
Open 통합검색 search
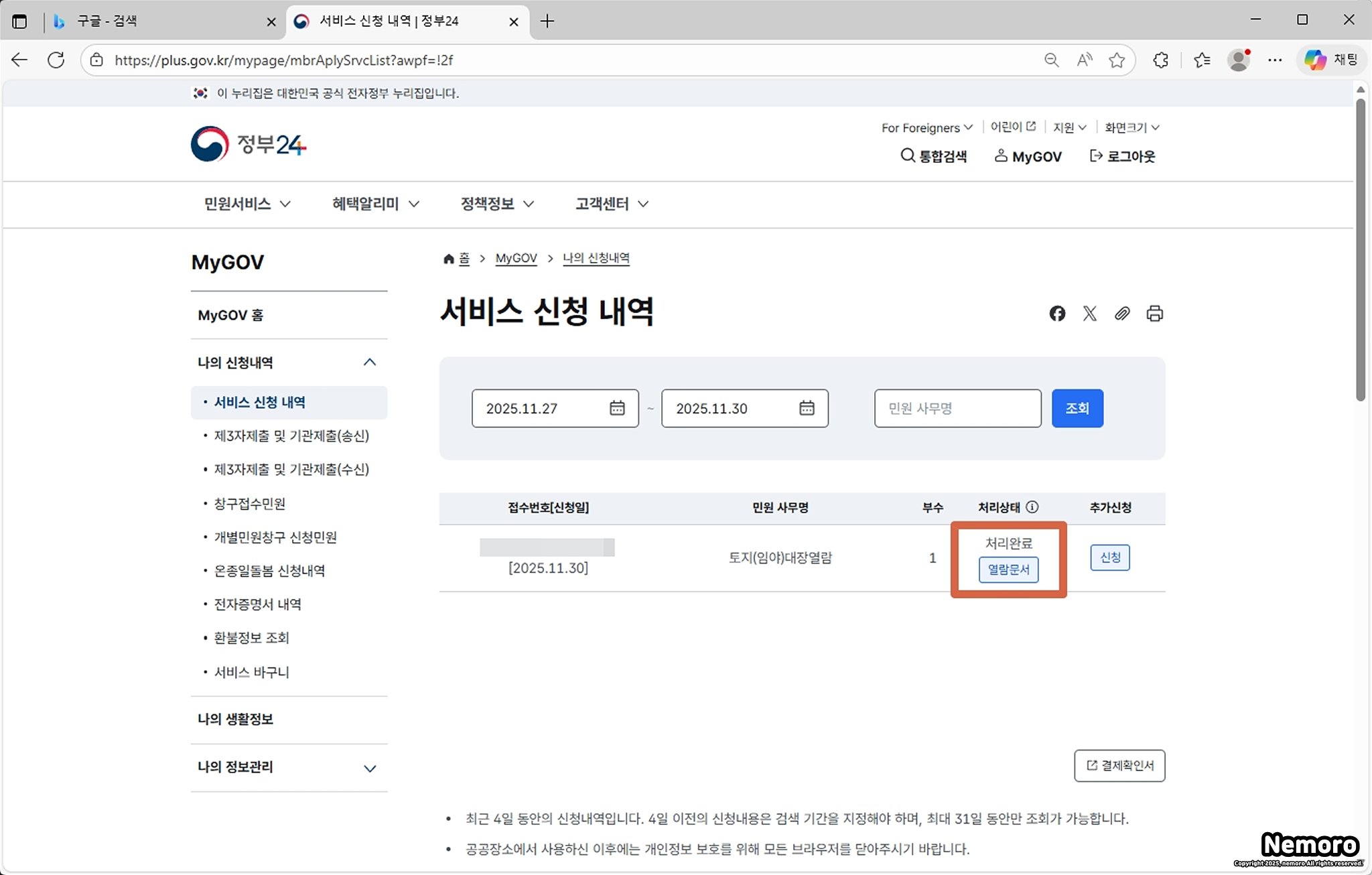tap(933, 156)
